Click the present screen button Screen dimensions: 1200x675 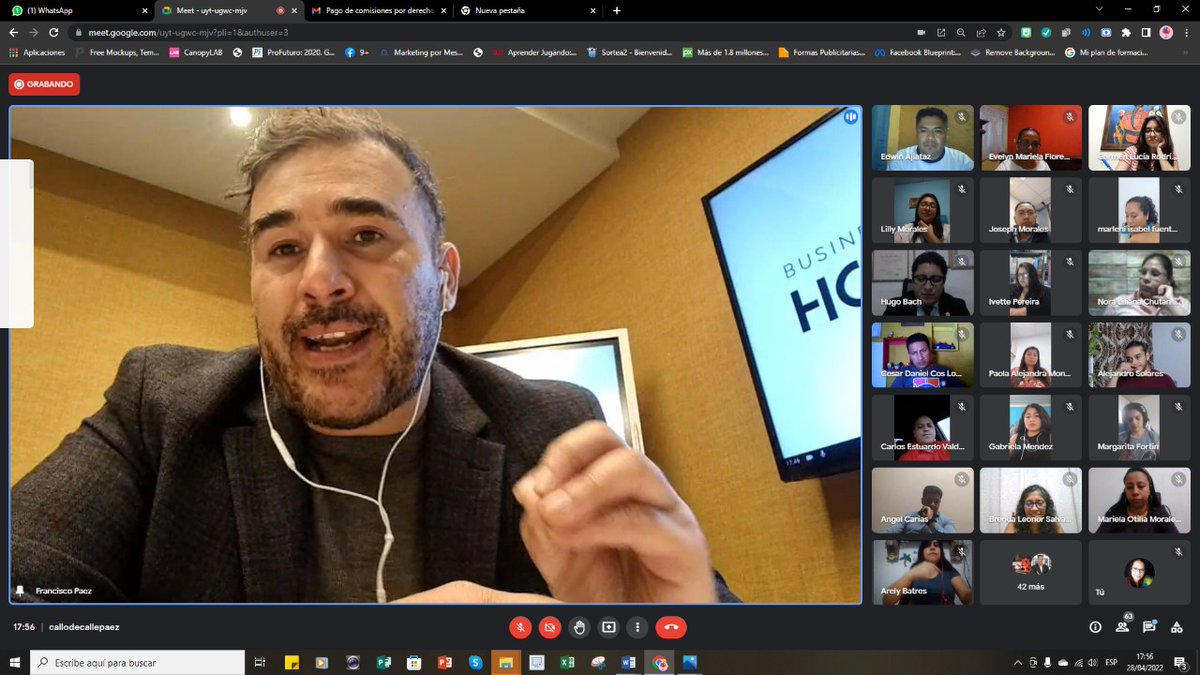point(608,627)
